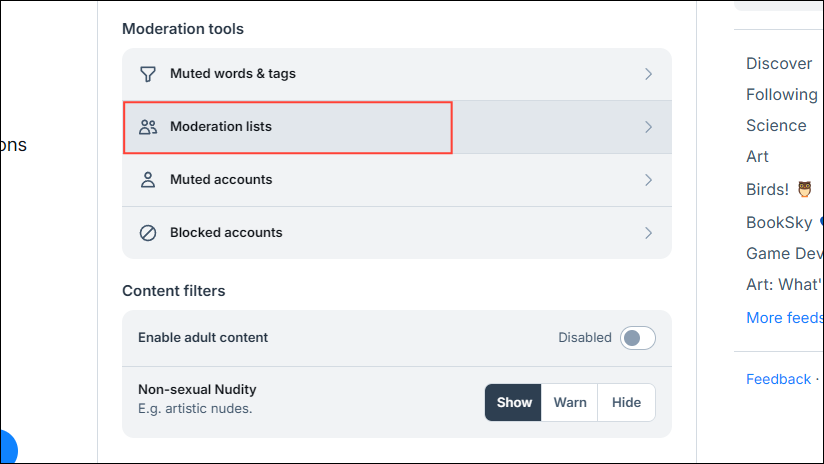Expand Muted words & tags chevron

click(648, 74)
